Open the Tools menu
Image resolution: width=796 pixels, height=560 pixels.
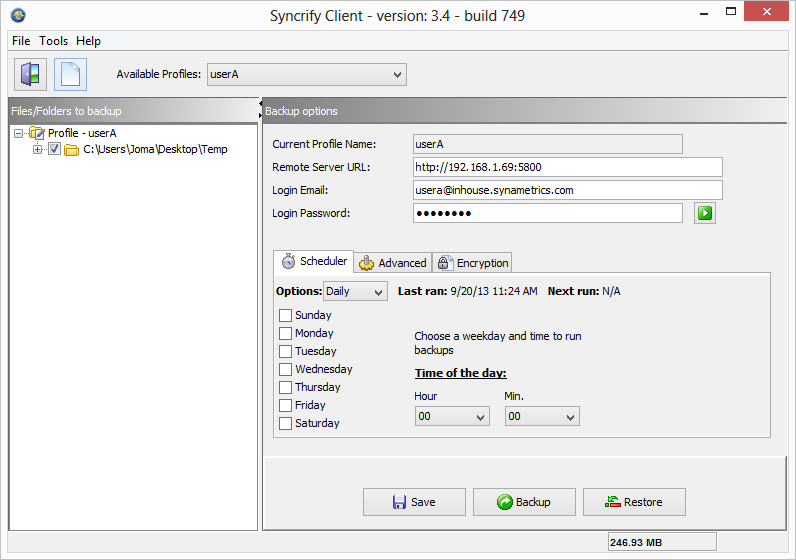tap(53, 41)
